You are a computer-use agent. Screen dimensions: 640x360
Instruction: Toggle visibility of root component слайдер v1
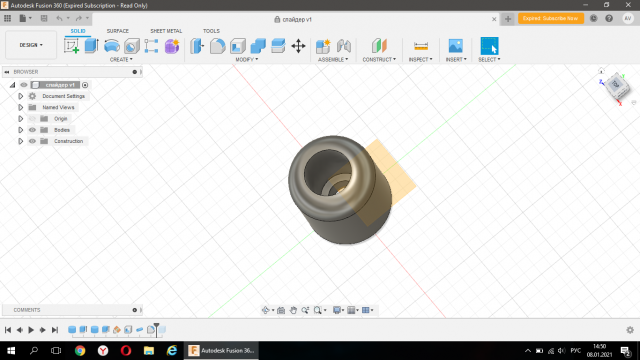pos(24,85)
